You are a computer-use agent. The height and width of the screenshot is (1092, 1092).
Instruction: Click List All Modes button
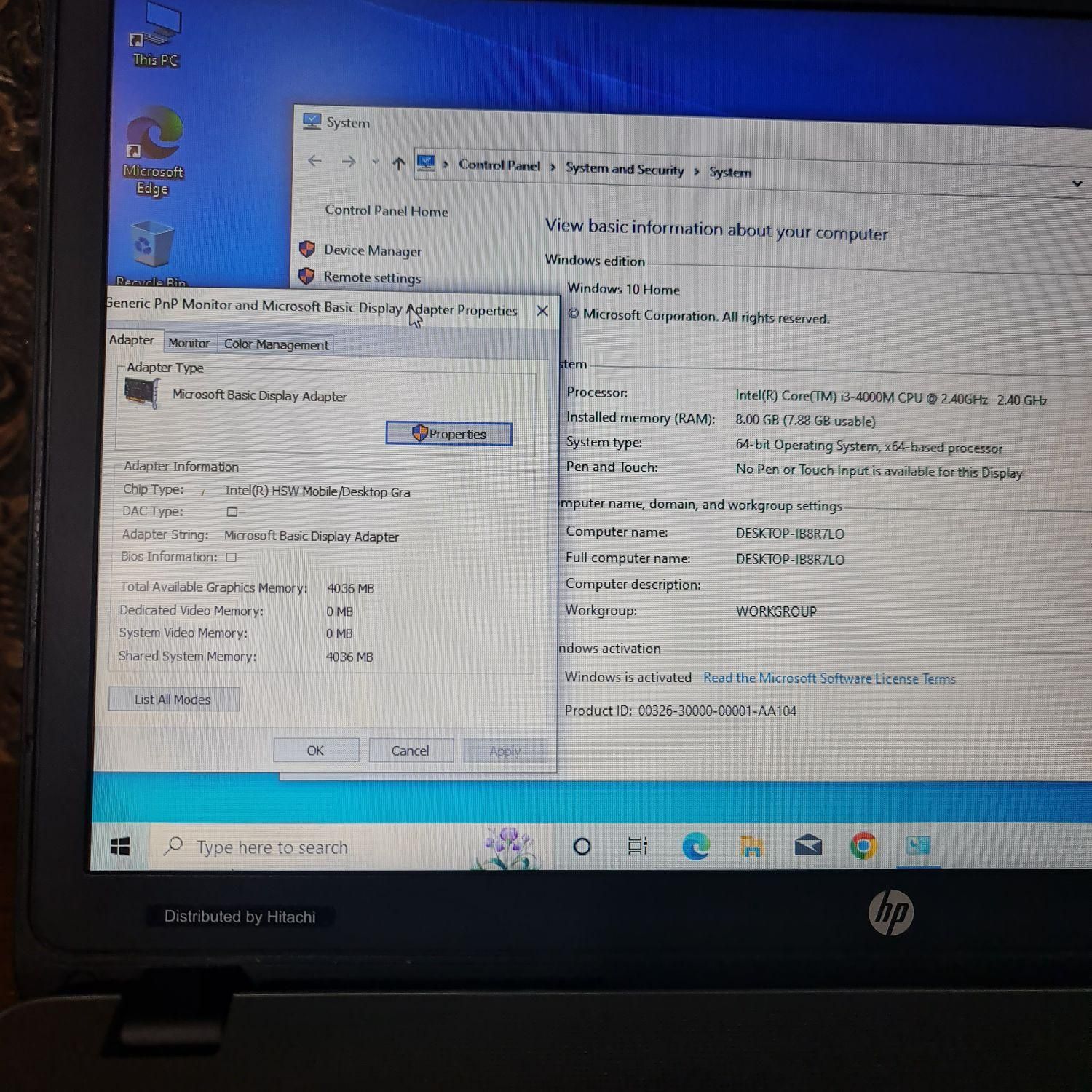(173, 699)
